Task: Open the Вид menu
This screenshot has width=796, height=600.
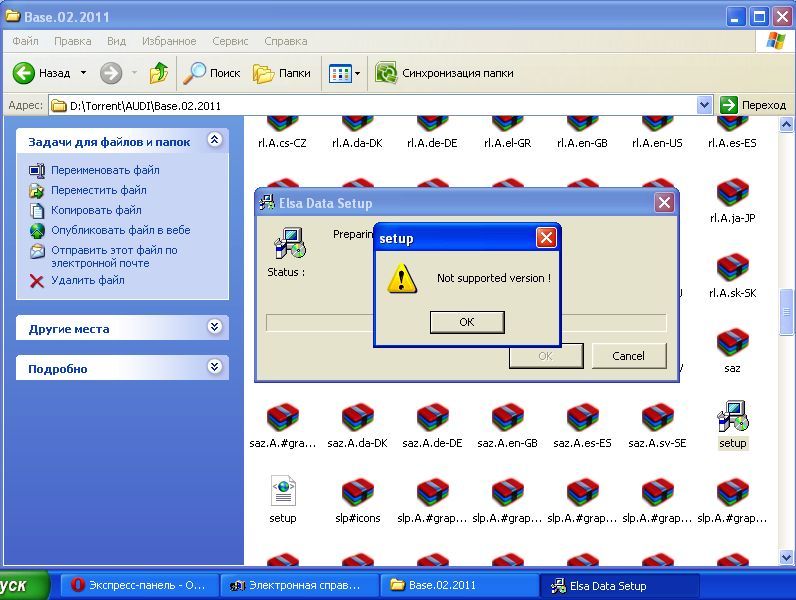Action: click(116, 41)
